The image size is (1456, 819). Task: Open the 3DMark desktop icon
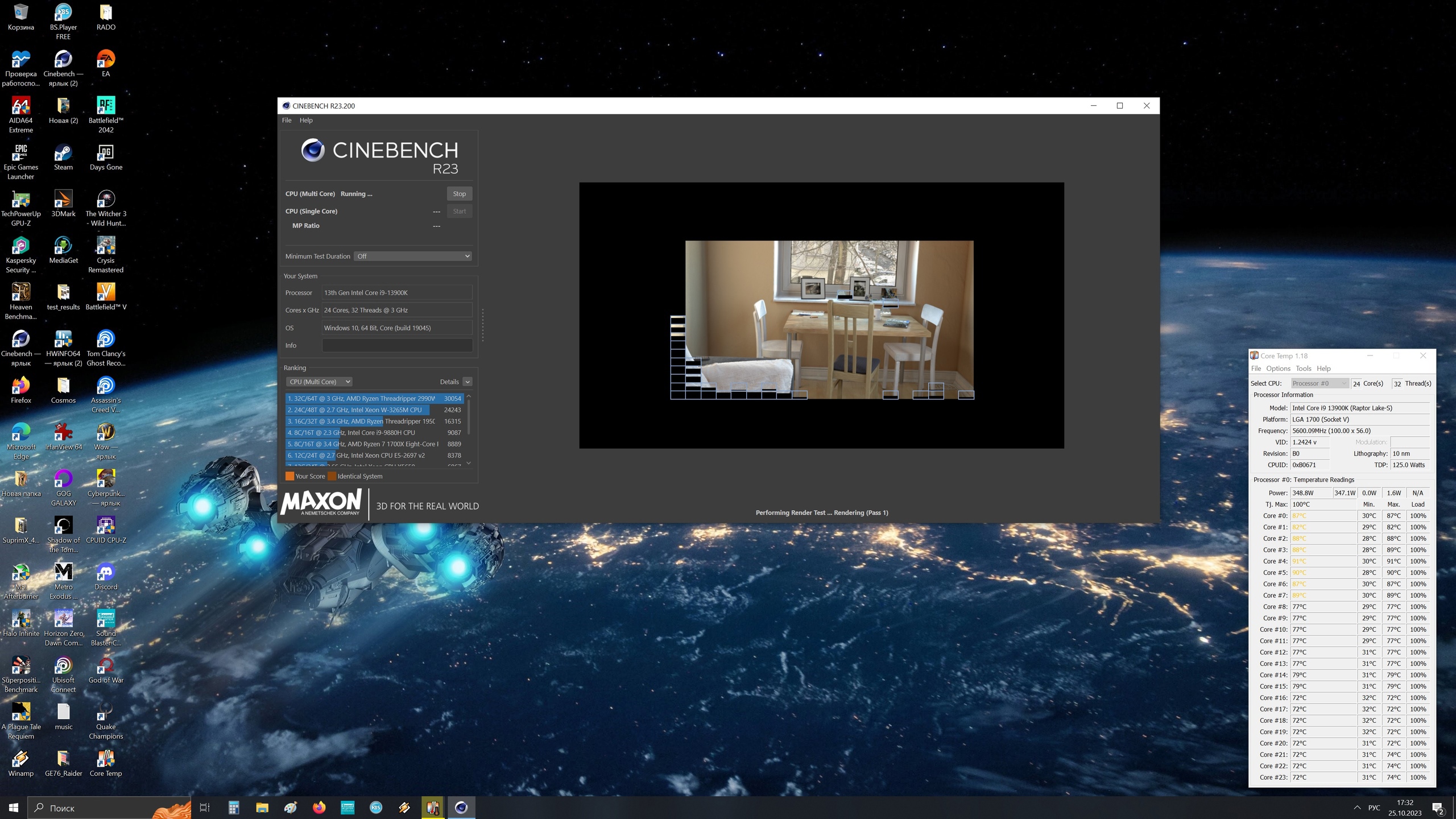coord(63,200)
